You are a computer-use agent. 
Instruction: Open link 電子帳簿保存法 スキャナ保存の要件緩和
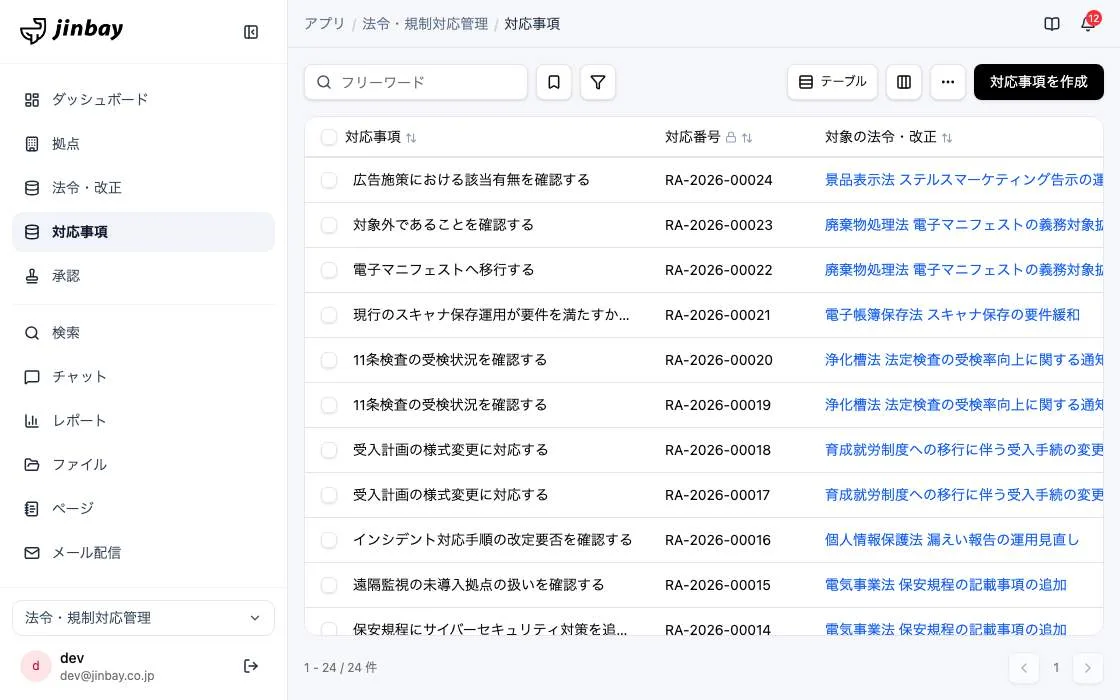click(952, 315)
